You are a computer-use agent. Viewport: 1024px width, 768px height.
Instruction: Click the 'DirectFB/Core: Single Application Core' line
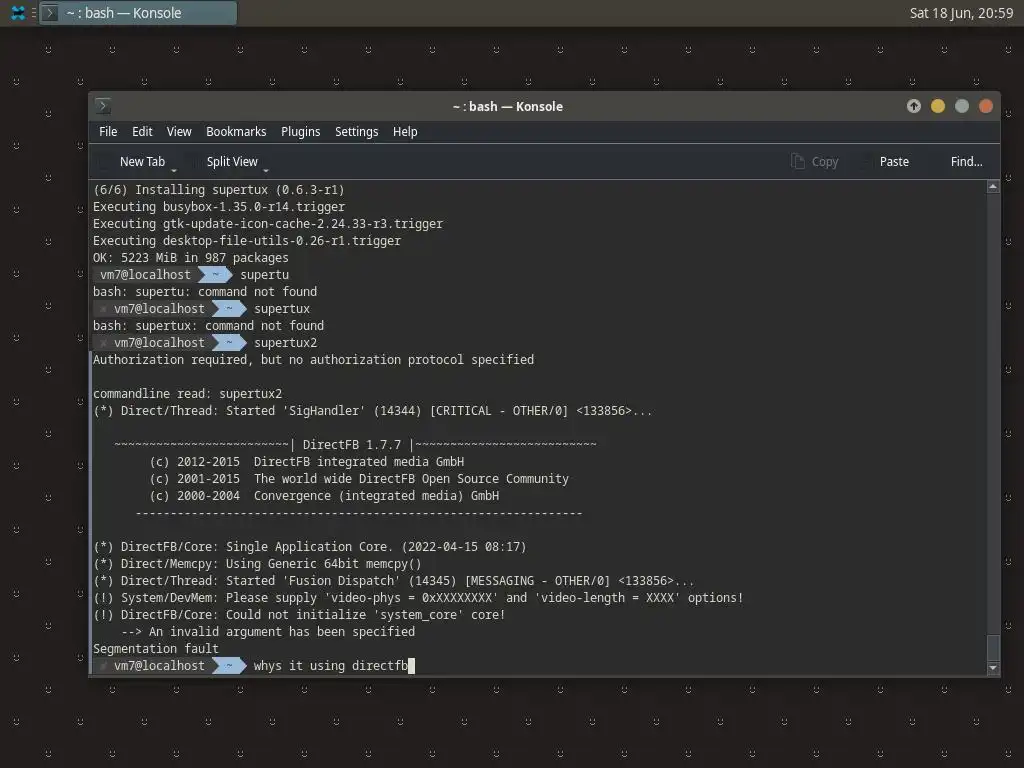click(310, 547)
